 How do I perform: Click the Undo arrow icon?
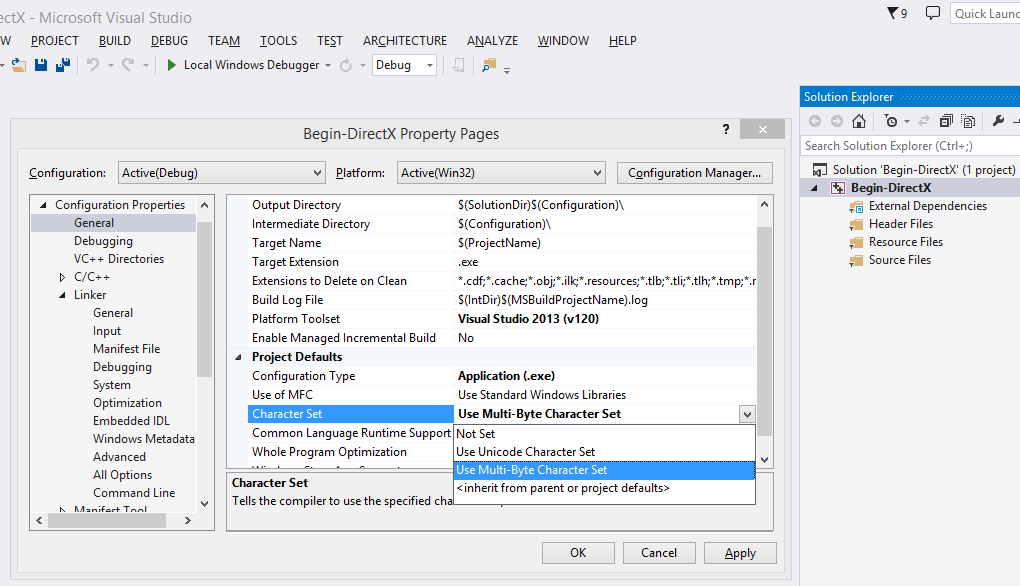(x=94, y=64)
